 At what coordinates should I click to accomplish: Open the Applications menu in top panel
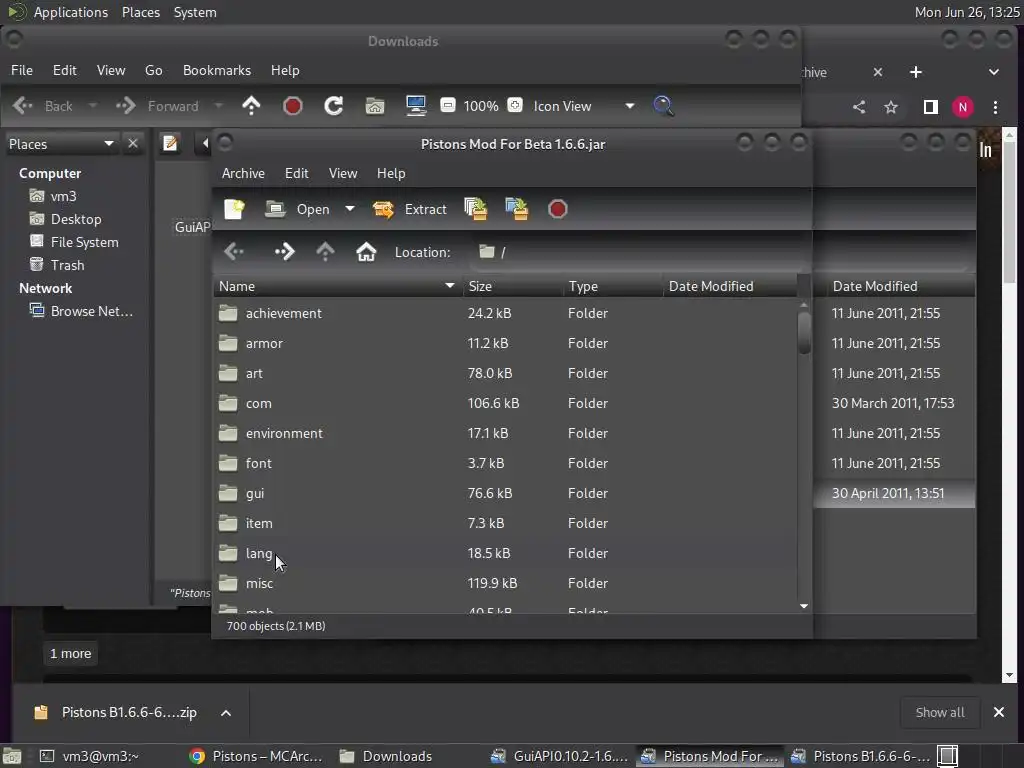[71, 12]
